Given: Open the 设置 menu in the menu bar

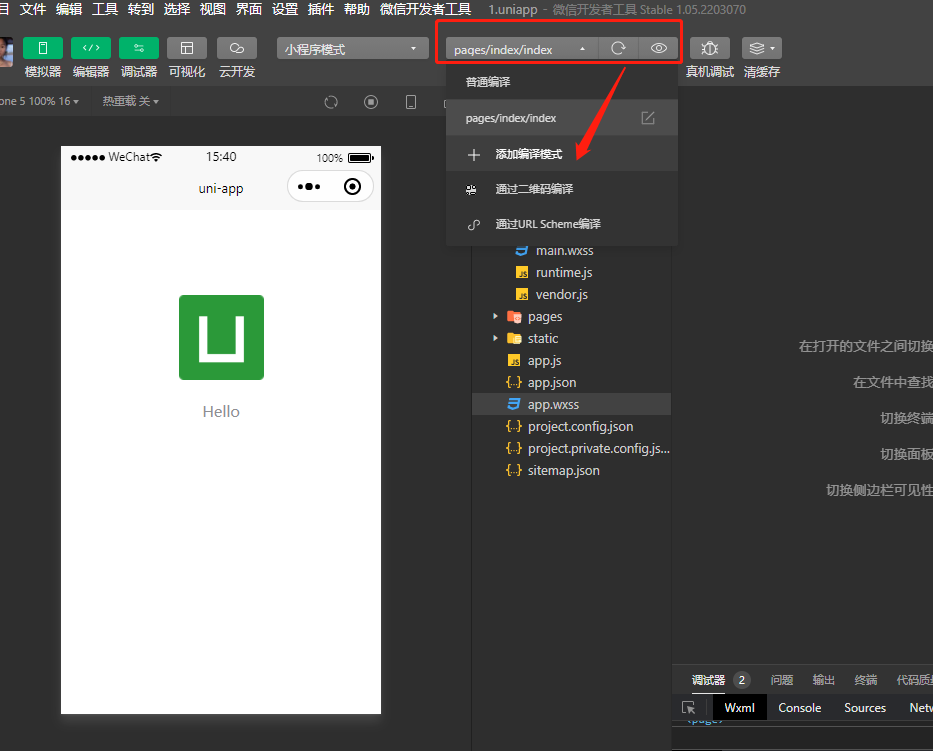Looking at the screenshot, I should pos(283,9).
